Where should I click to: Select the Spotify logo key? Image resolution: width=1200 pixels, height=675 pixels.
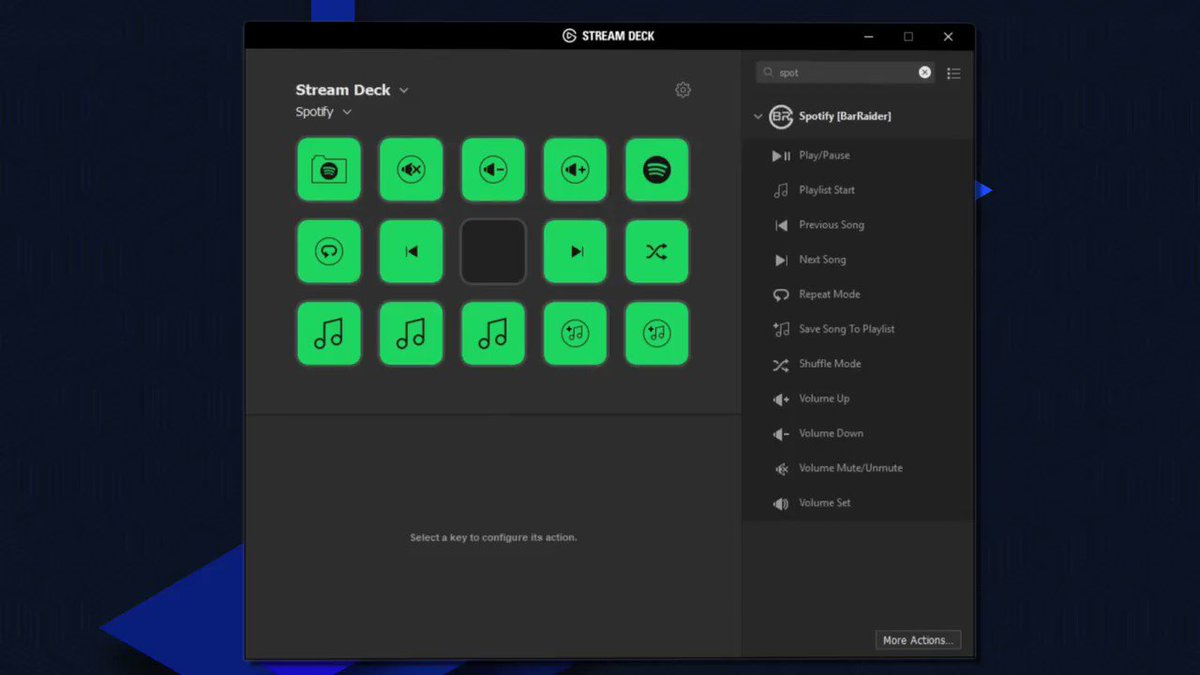tap(657, 170)
